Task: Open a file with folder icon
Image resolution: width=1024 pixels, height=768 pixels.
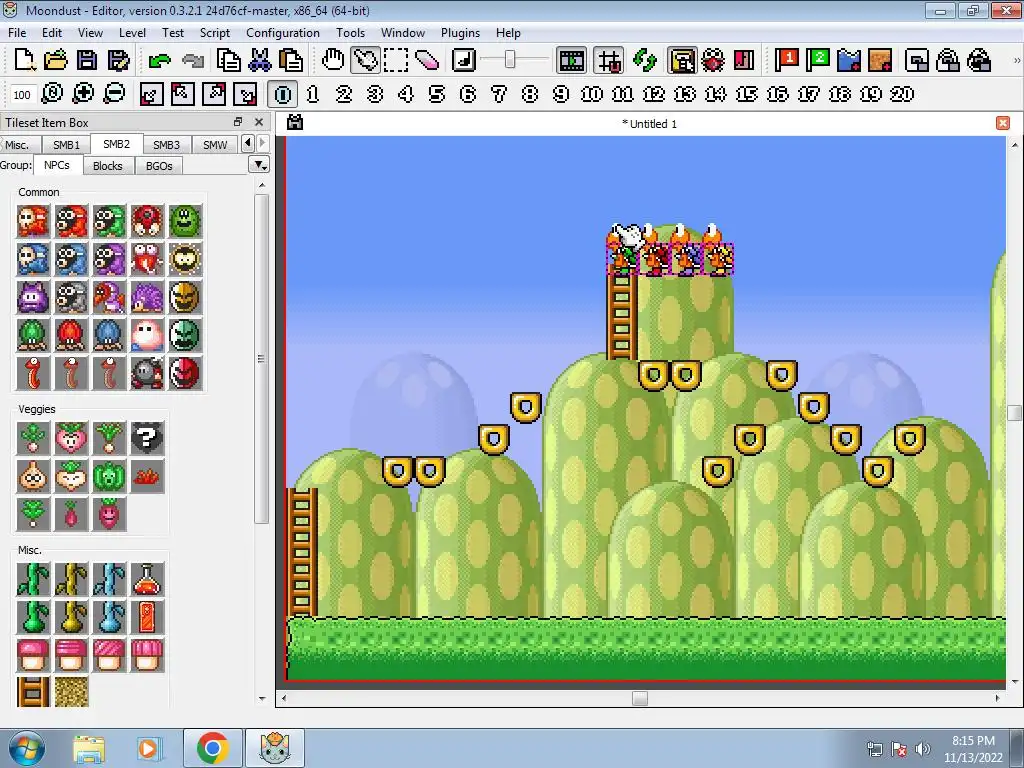Action: (56, 60)
